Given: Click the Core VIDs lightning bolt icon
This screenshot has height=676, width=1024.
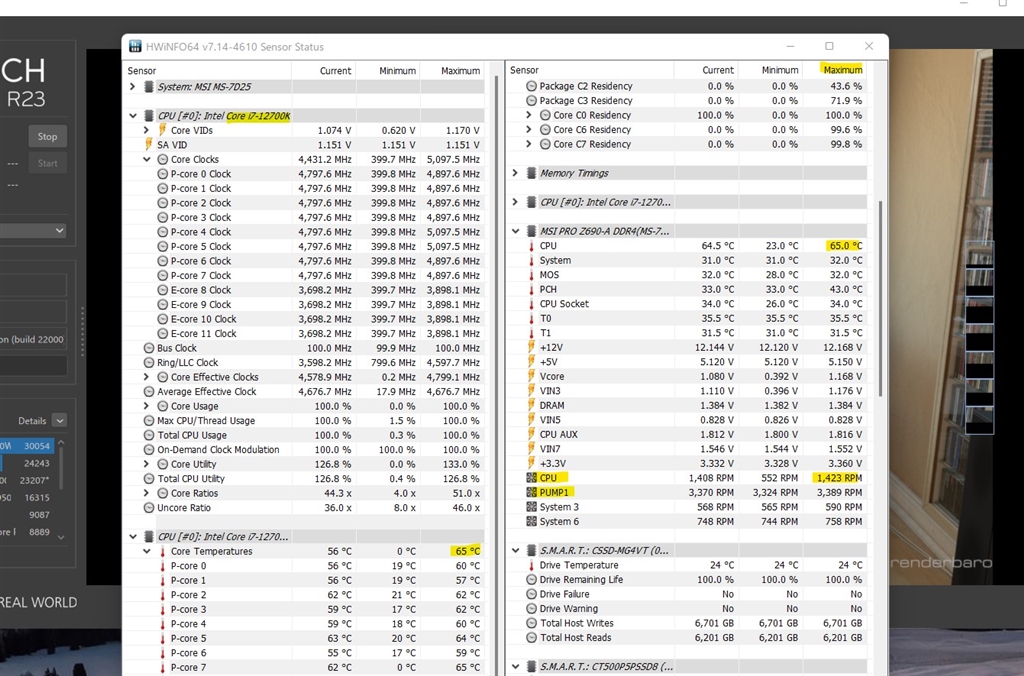Looking at the screenshot, I should pyautogui.click(x=162, y=130).
